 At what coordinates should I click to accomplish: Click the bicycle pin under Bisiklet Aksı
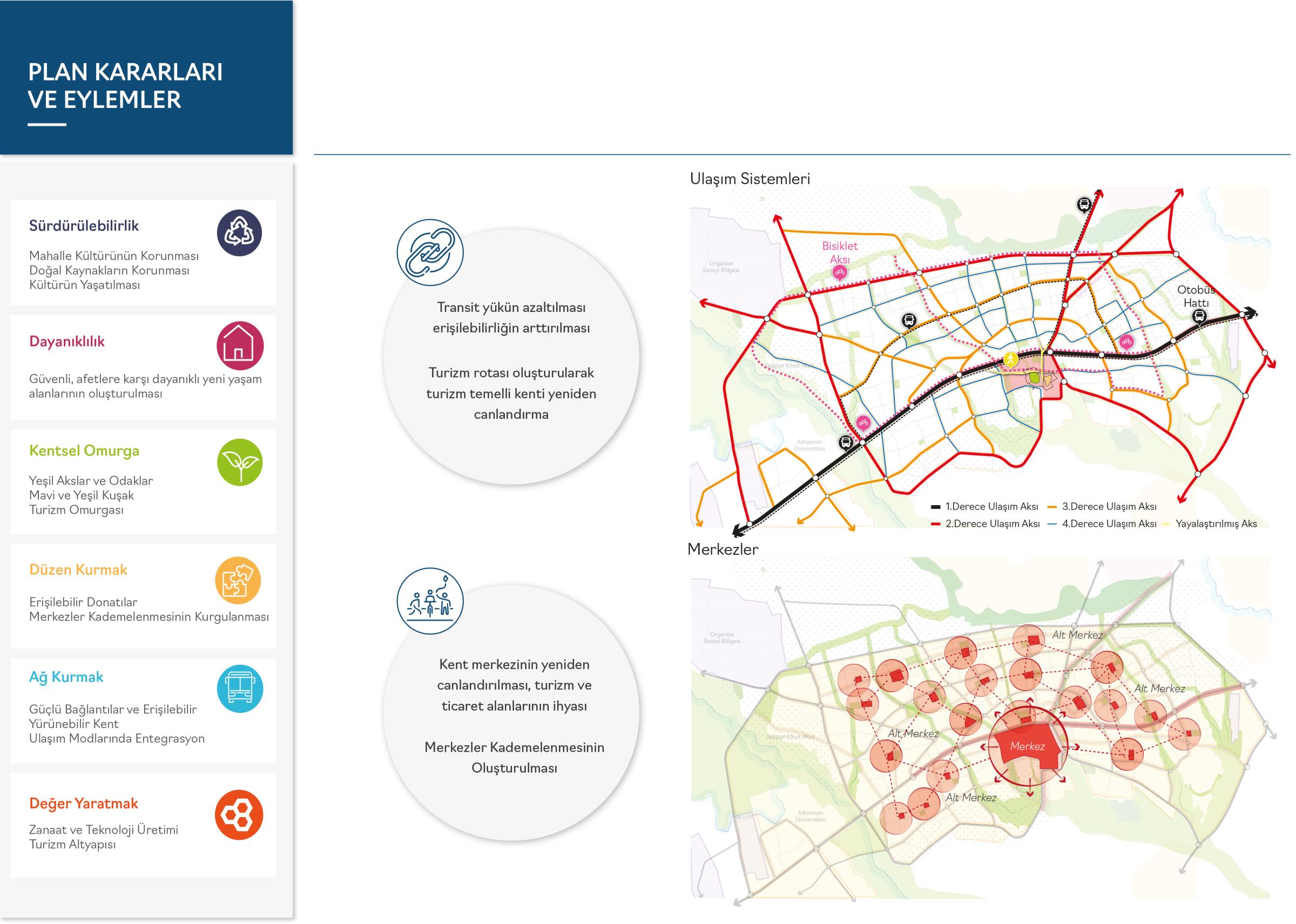pyautogui.click(x=839, y=273)
